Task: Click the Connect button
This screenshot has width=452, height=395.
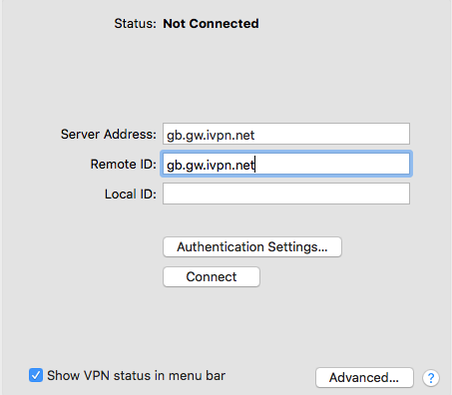Action: point(211,277)
